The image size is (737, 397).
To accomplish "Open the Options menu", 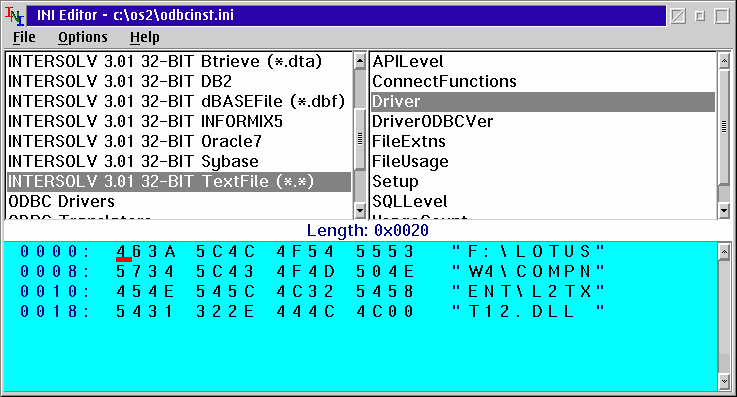I will [x=83, y=37].
